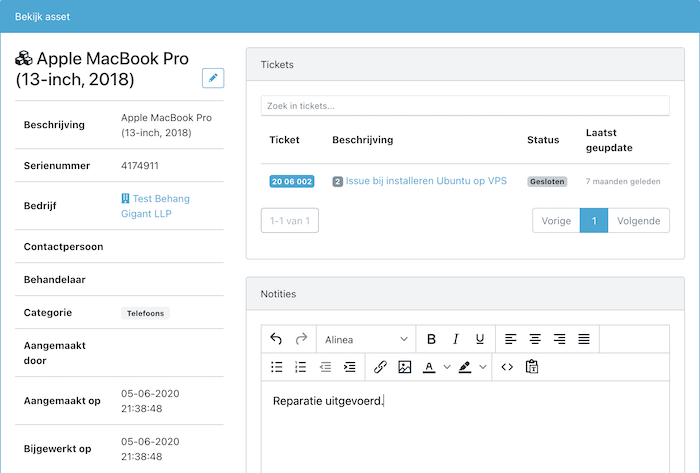
Task: Justify the note text
Action: point(584,339)
